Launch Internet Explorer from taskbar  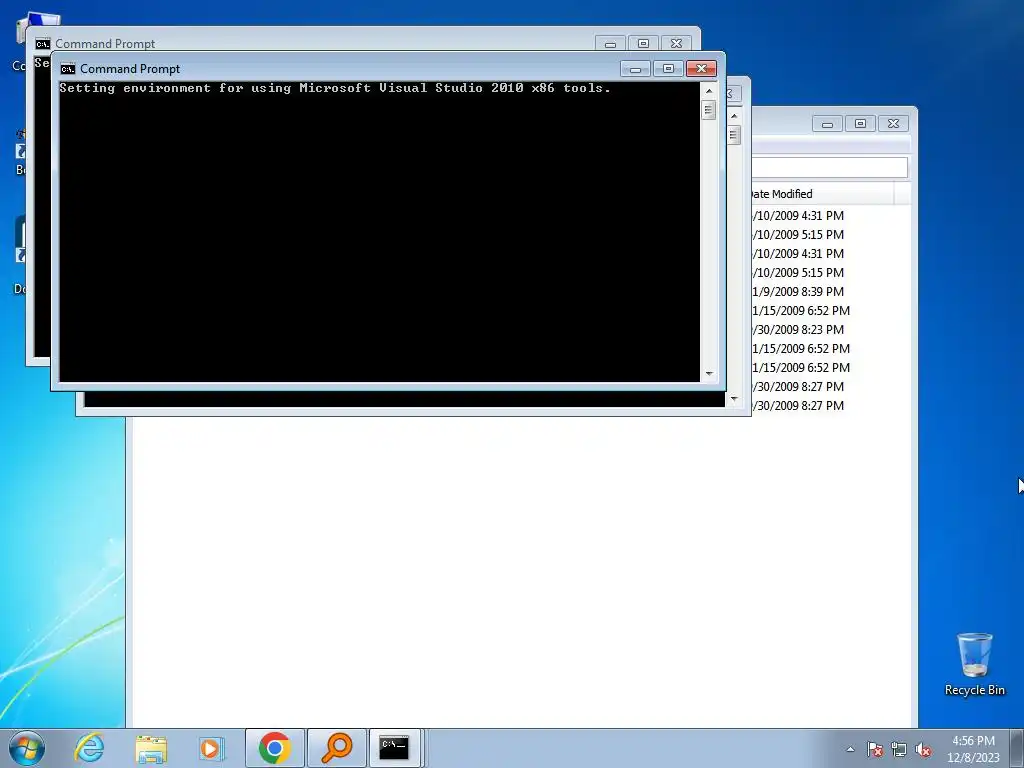point(89,748)
